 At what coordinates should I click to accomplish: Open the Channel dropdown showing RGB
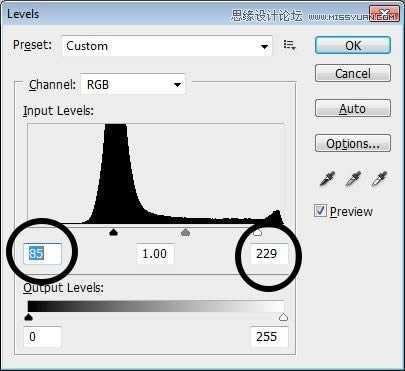pyautogui.click(x=133, y=84)
